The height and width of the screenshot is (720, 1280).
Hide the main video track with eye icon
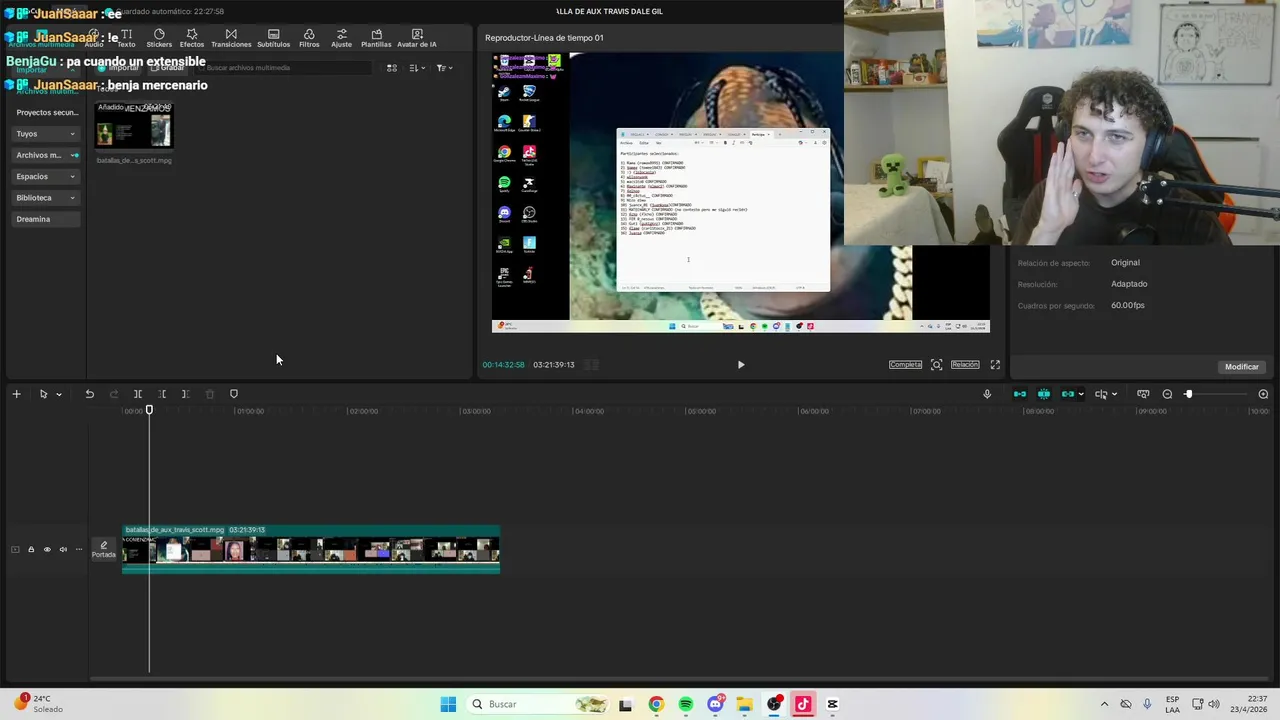pyautogui.click(x=47, y=549)
